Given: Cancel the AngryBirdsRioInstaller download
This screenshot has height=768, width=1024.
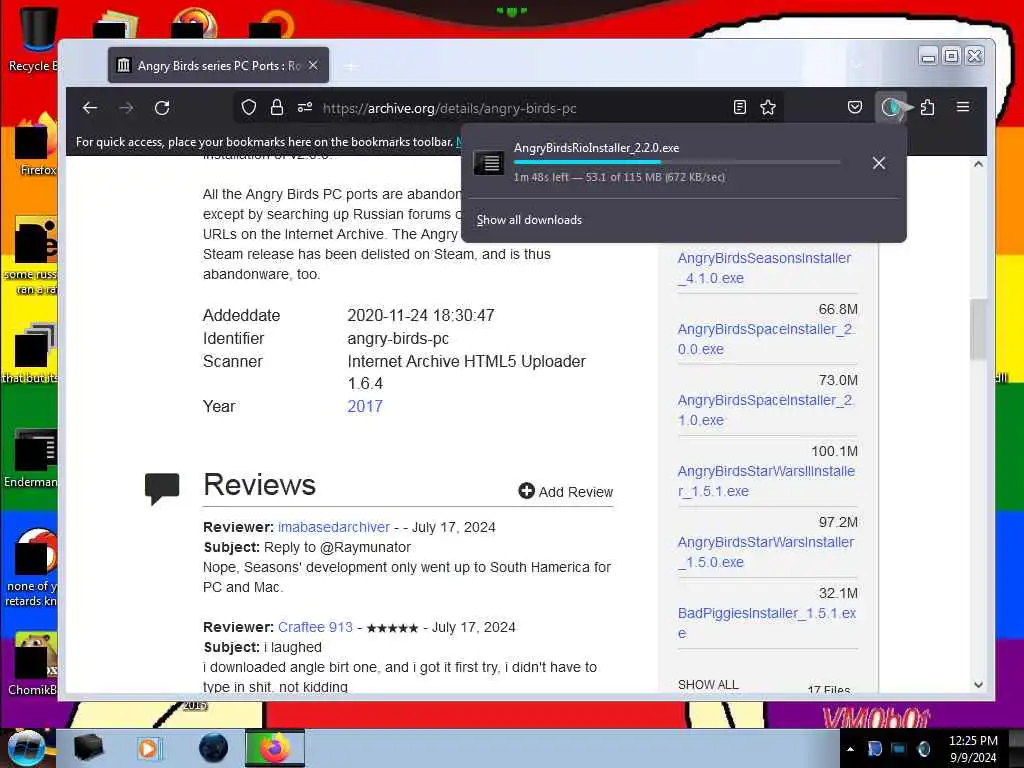Looking at the screenshot, I should tap(879, 163).
